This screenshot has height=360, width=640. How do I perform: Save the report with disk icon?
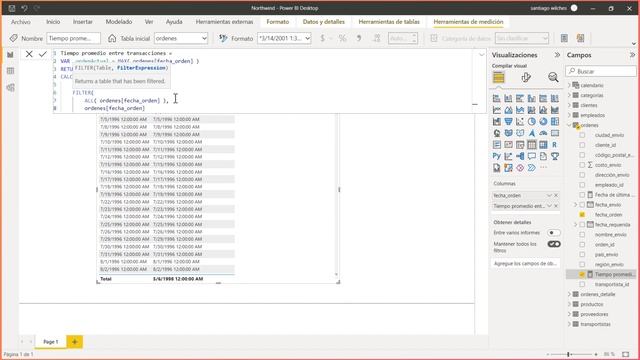coord(12,8)
